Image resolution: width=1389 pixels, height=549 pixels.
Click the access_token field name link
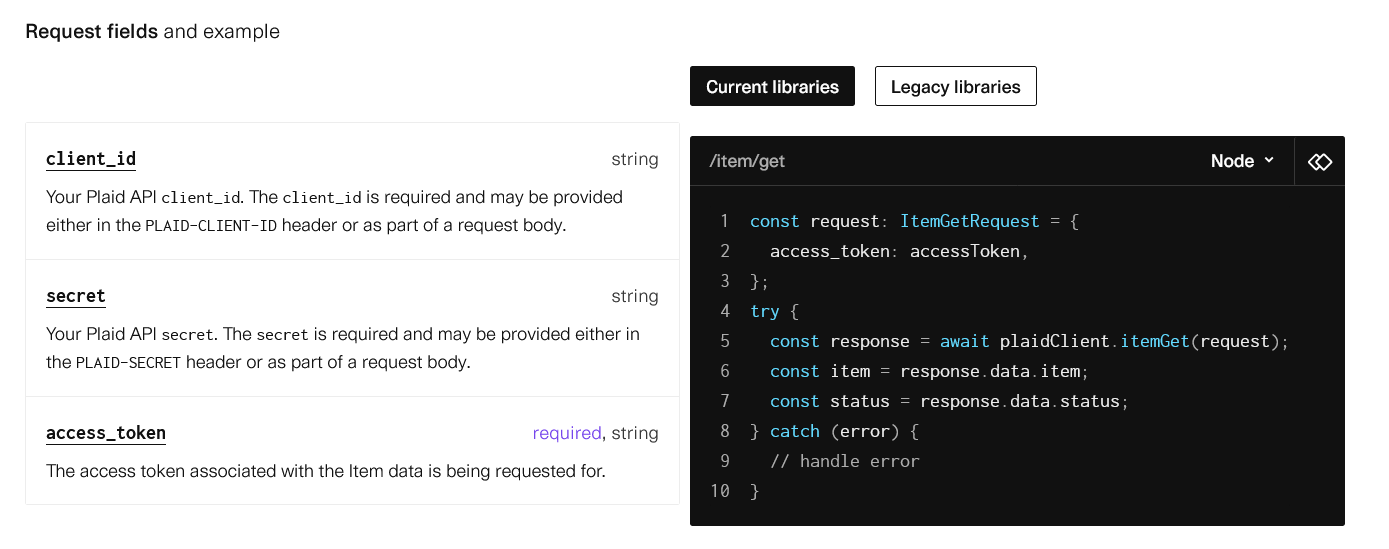106,433
